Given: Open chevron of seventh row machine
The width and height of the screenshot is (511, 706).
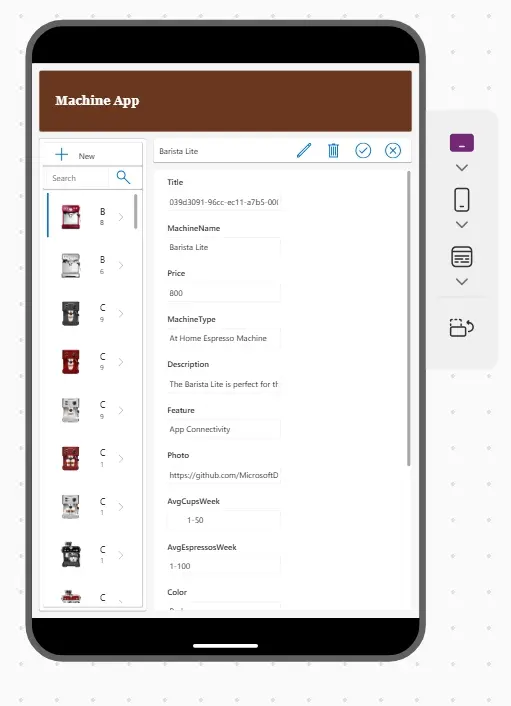Looking at the screenshot, I should coord(121,507).
